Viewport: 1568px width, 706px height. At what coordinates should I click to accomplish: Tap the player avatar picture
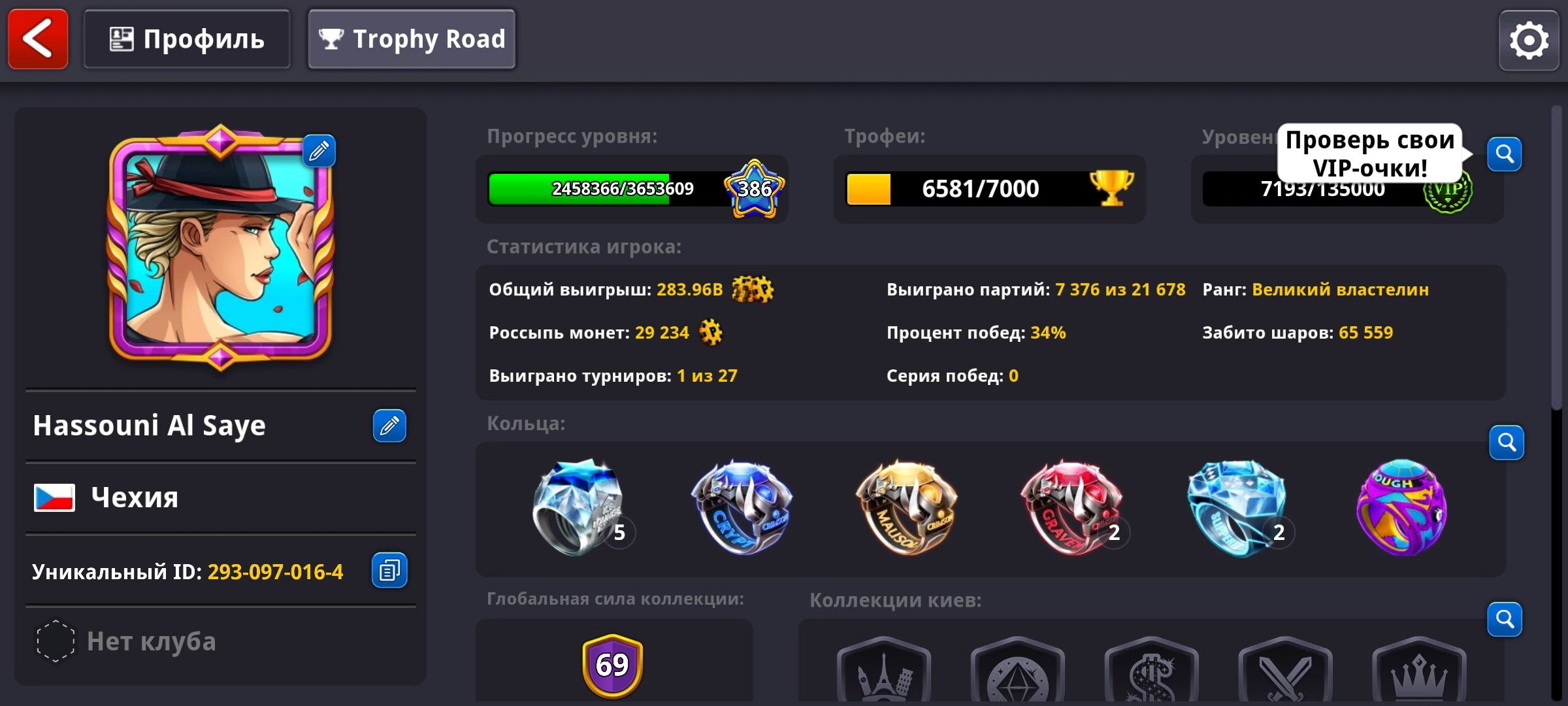tap(221, 247)
